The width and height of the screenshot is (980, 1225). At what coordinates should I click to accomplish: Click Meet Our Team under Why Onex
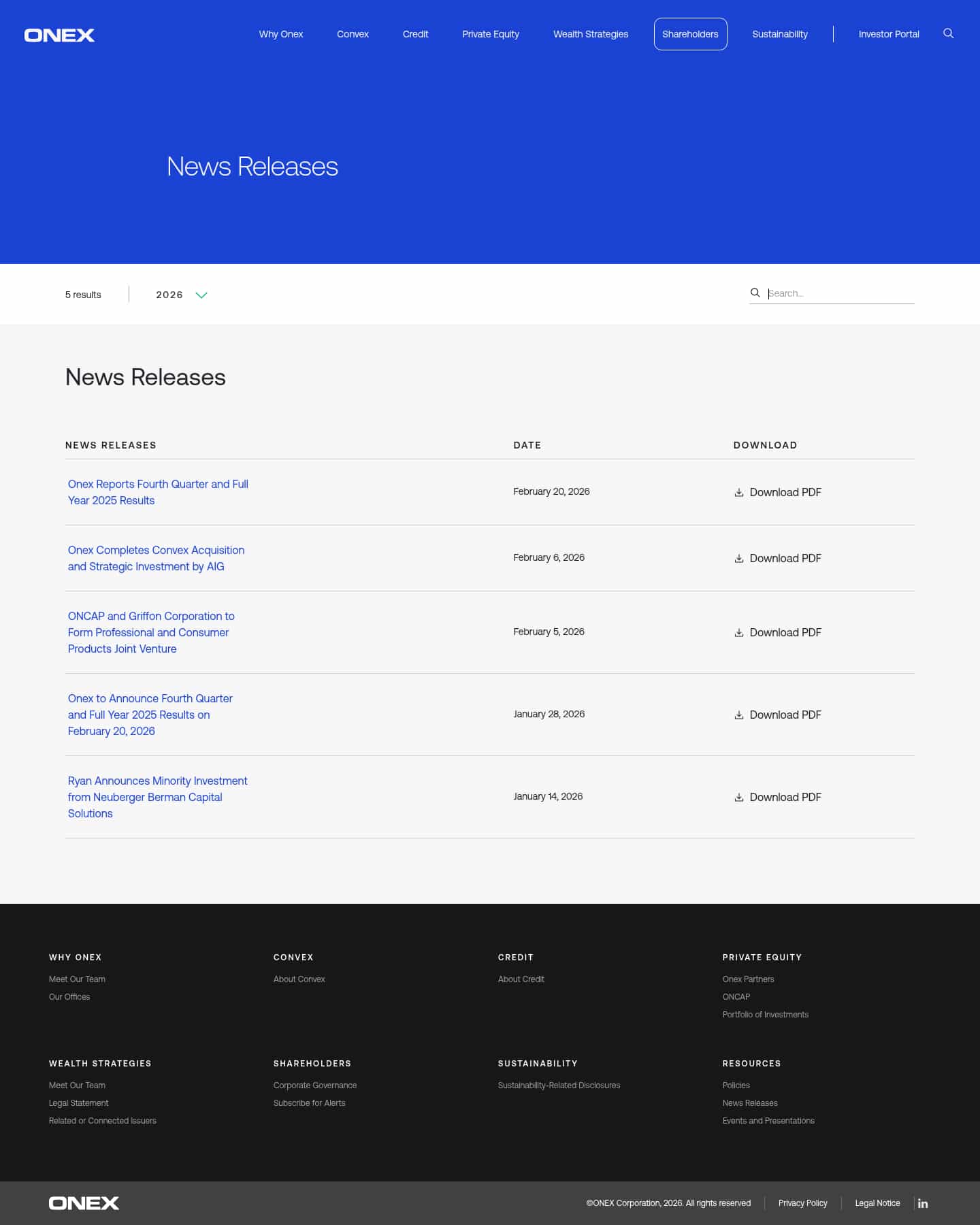77,979
